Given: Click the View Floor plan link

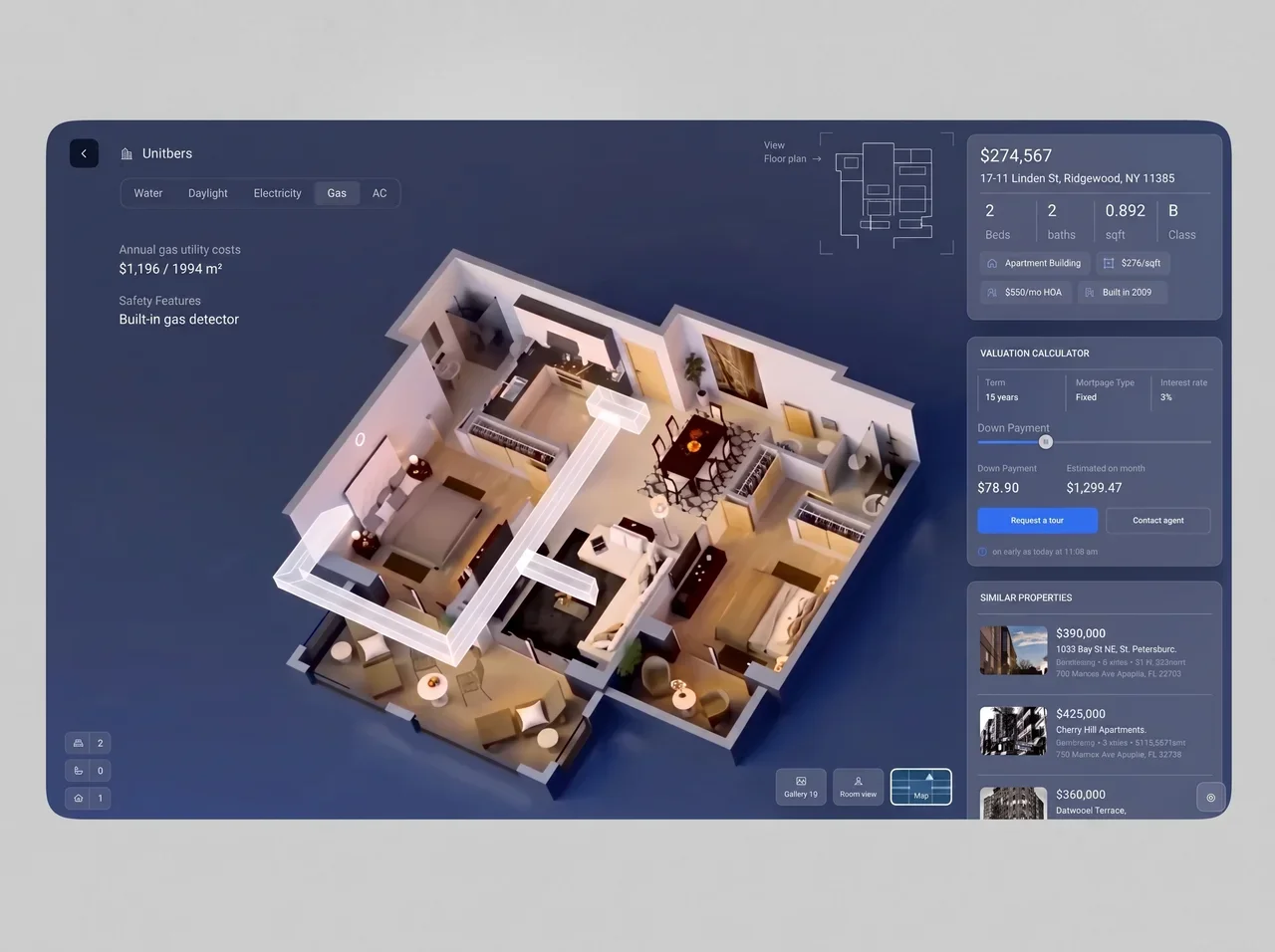Looking at the screenshot, I should (792, 152).
